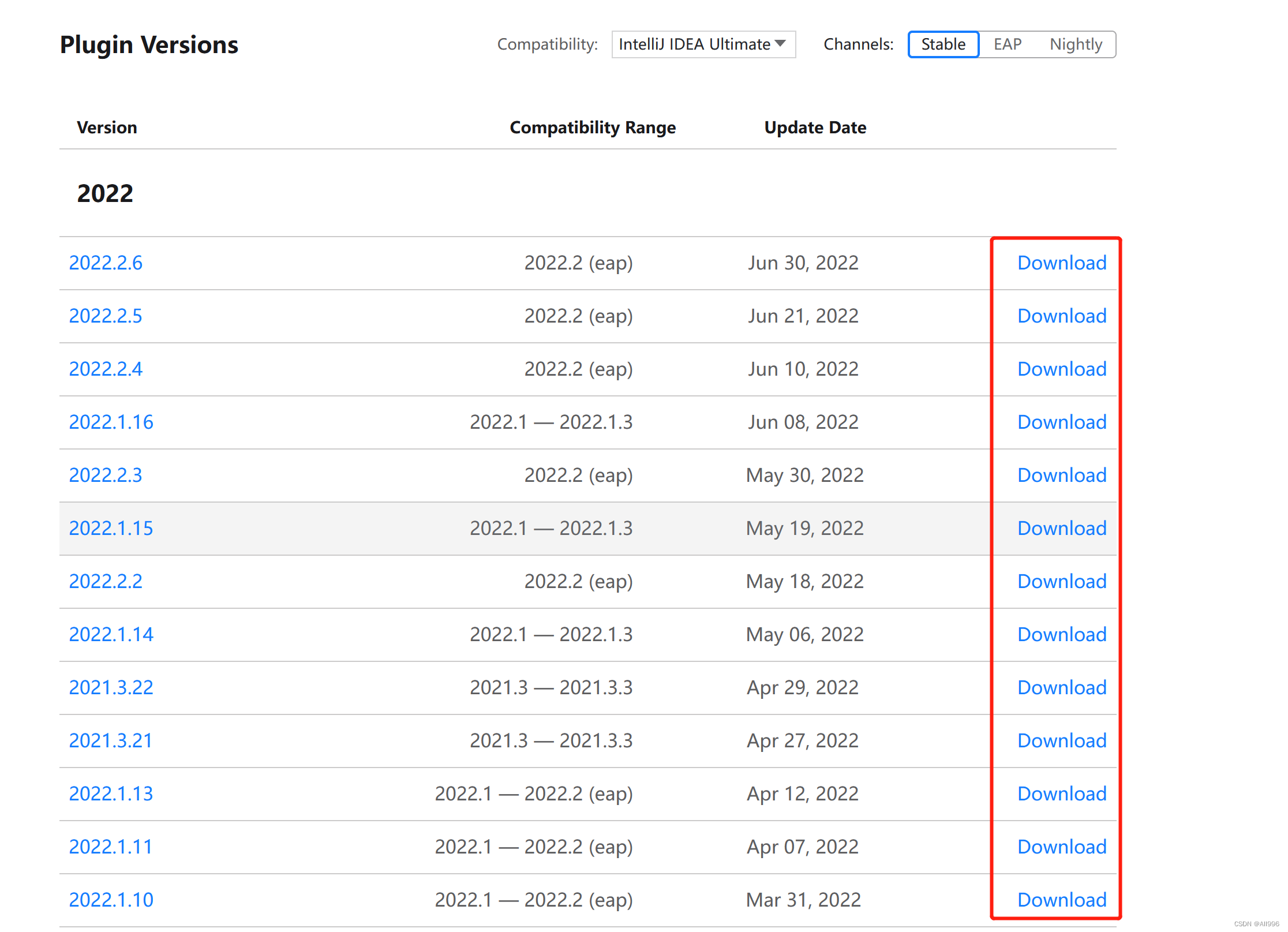
Task: Download version 2022.2.6 plugin
Action: (x=1061, y=263)
